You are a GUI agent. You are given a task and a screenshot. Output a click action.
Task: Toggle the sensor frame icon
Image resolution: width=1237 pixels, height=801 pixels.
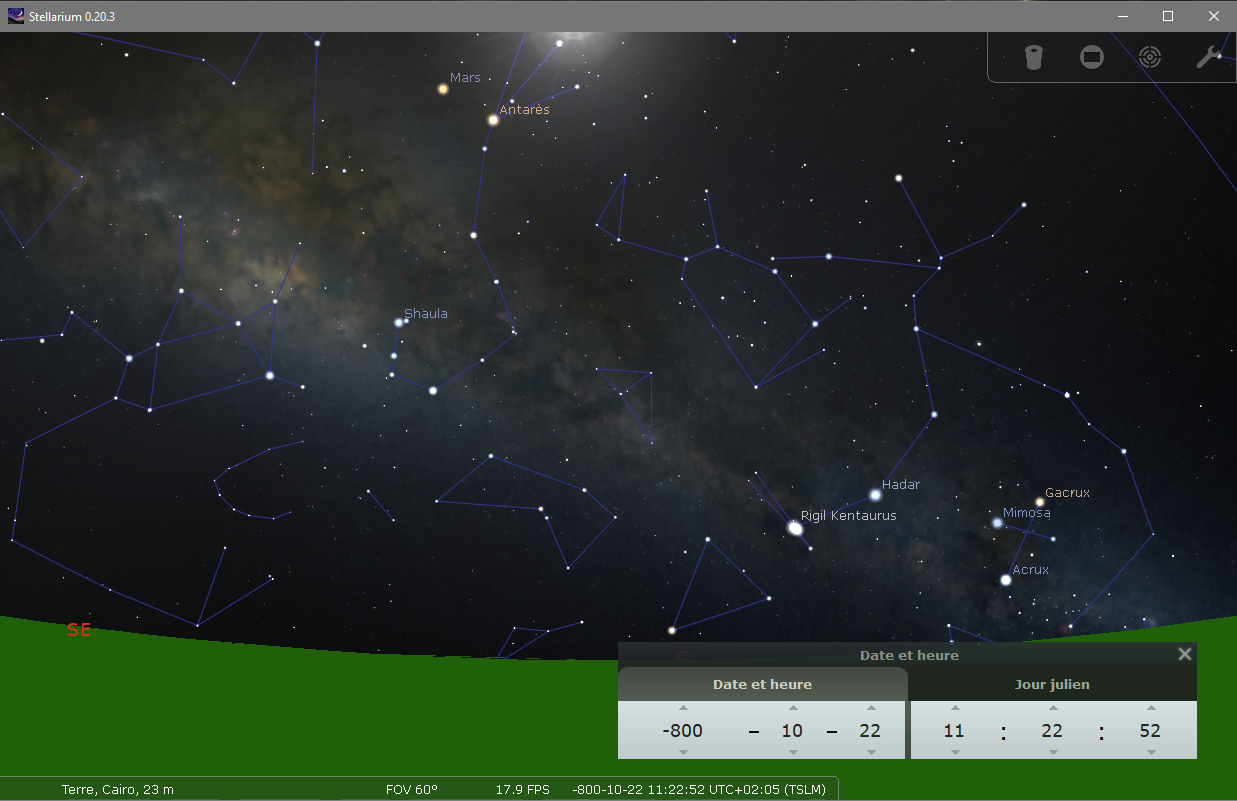[1092, 57]
